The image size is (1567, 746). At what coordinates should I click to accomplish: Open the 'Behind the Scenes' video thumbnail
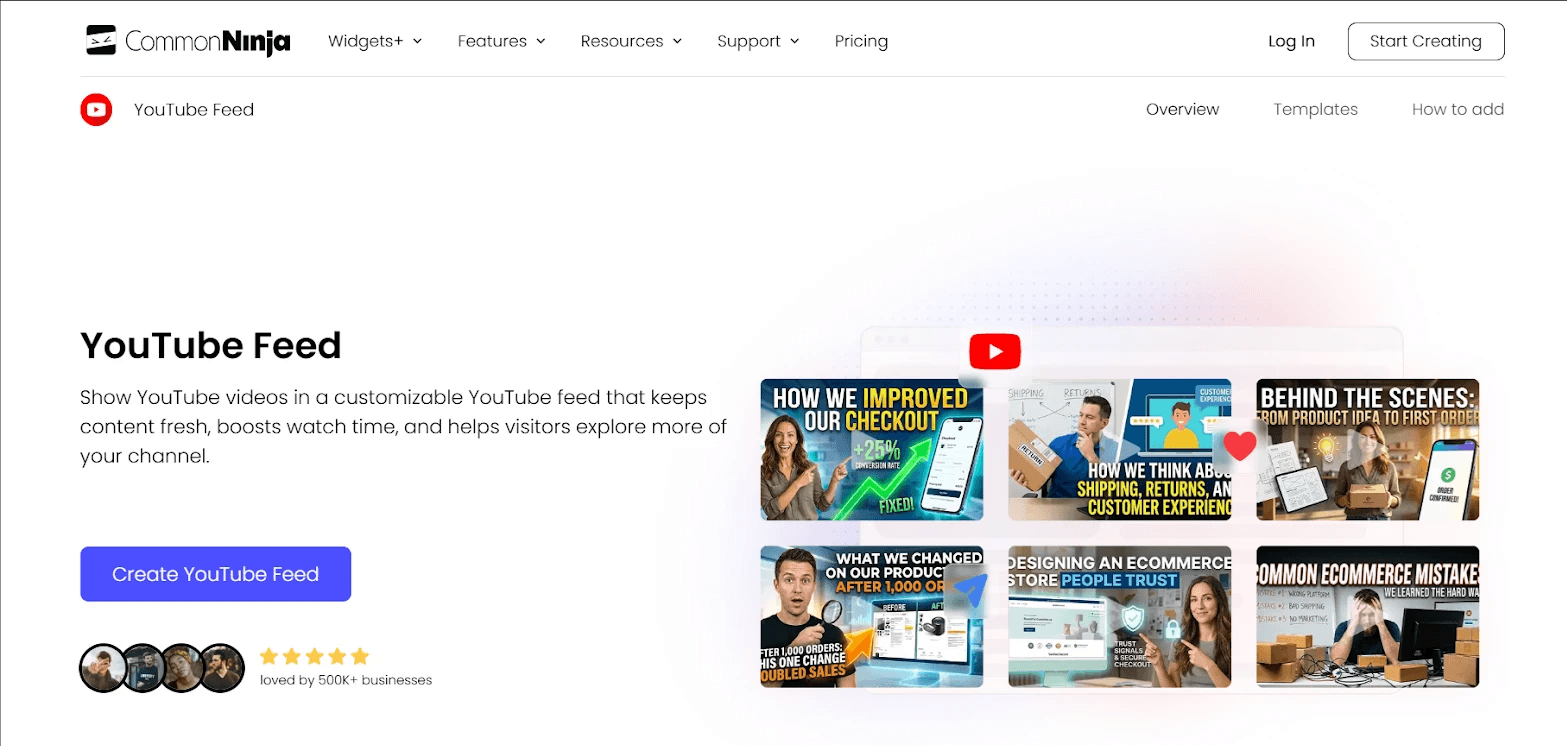coord(1367,449)
